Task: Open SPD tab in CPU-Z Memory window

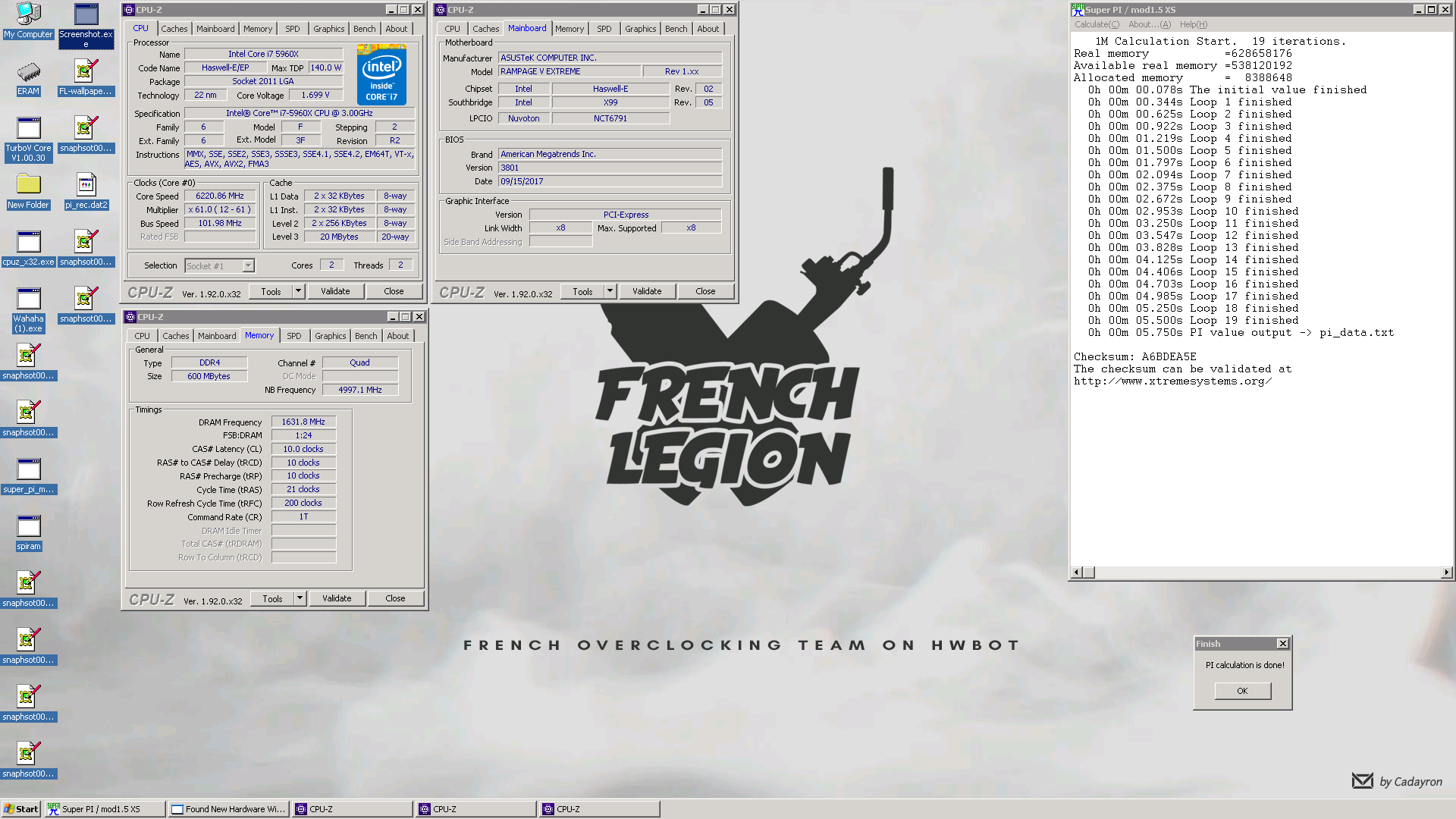Action: [x=294, y=336]
